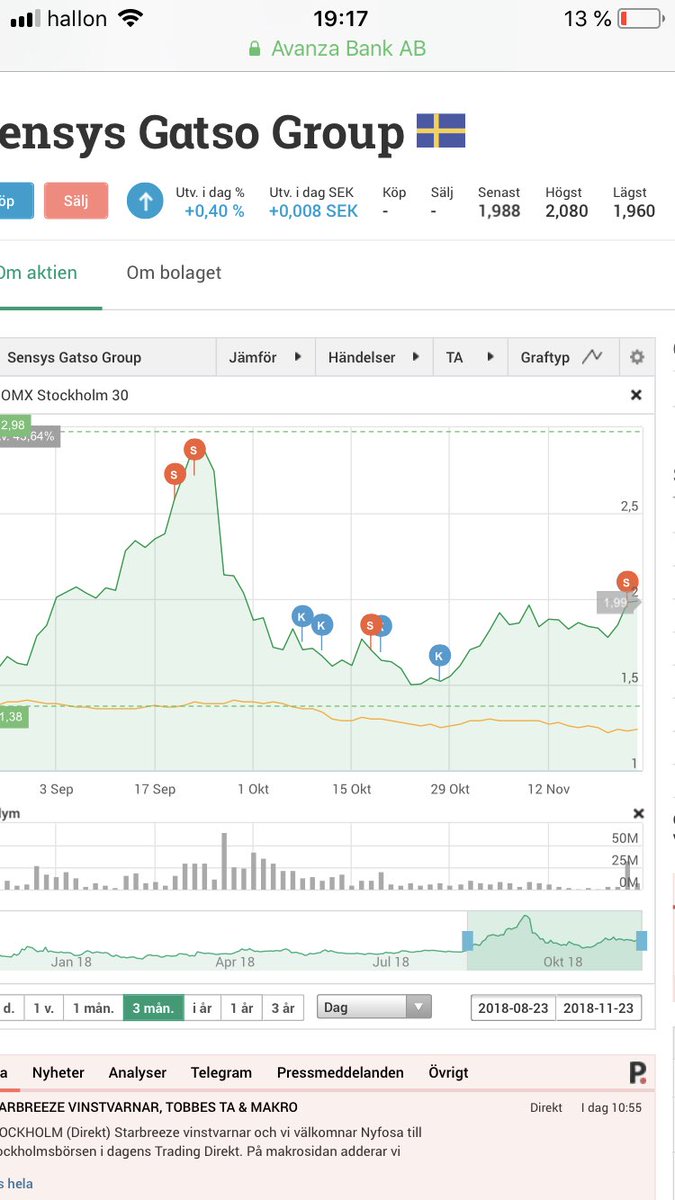Image resolution: width=675 pixels, height=1200 pixels.
Task: Click the I dag 10:55 timestamp
Action: pos(611,1107)
